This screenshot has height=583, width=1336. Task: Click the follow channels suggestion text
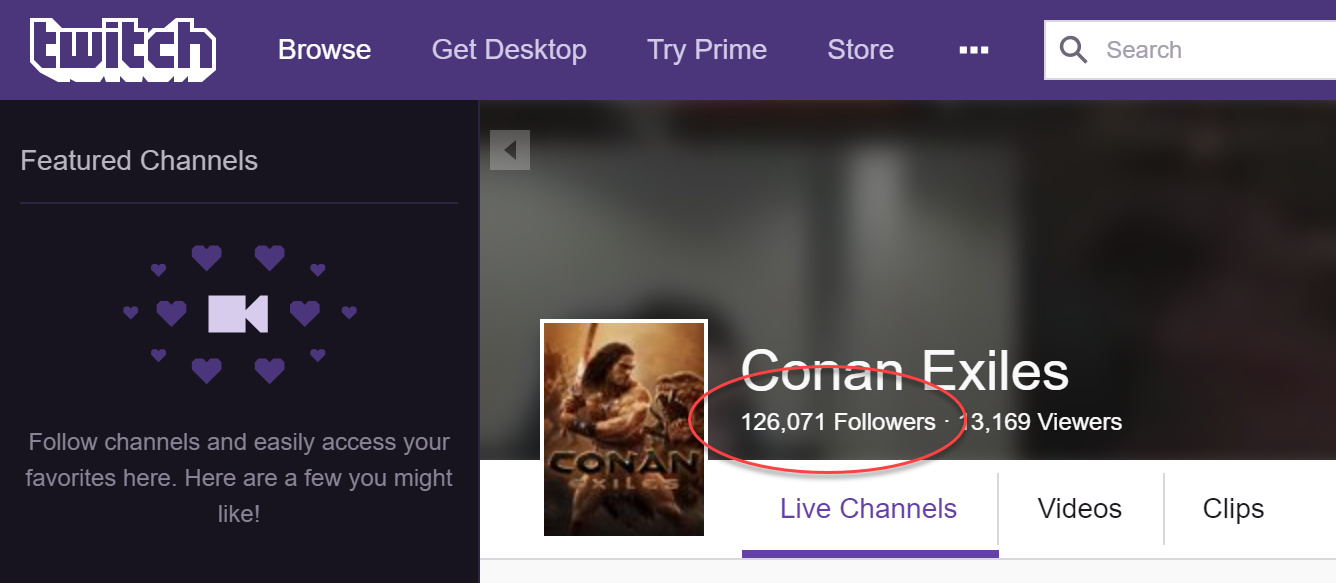239,478
